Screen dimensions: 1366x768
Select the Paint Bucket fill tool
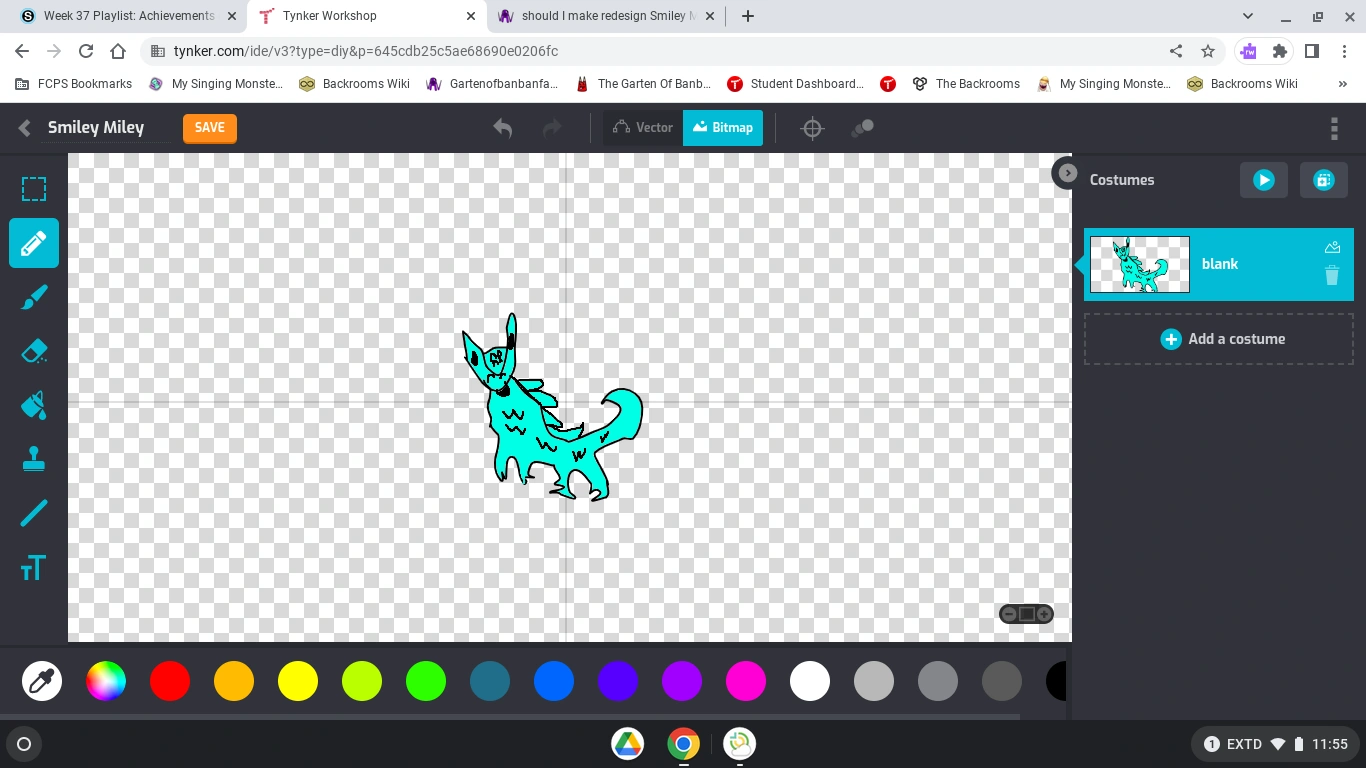coord(34,404)
